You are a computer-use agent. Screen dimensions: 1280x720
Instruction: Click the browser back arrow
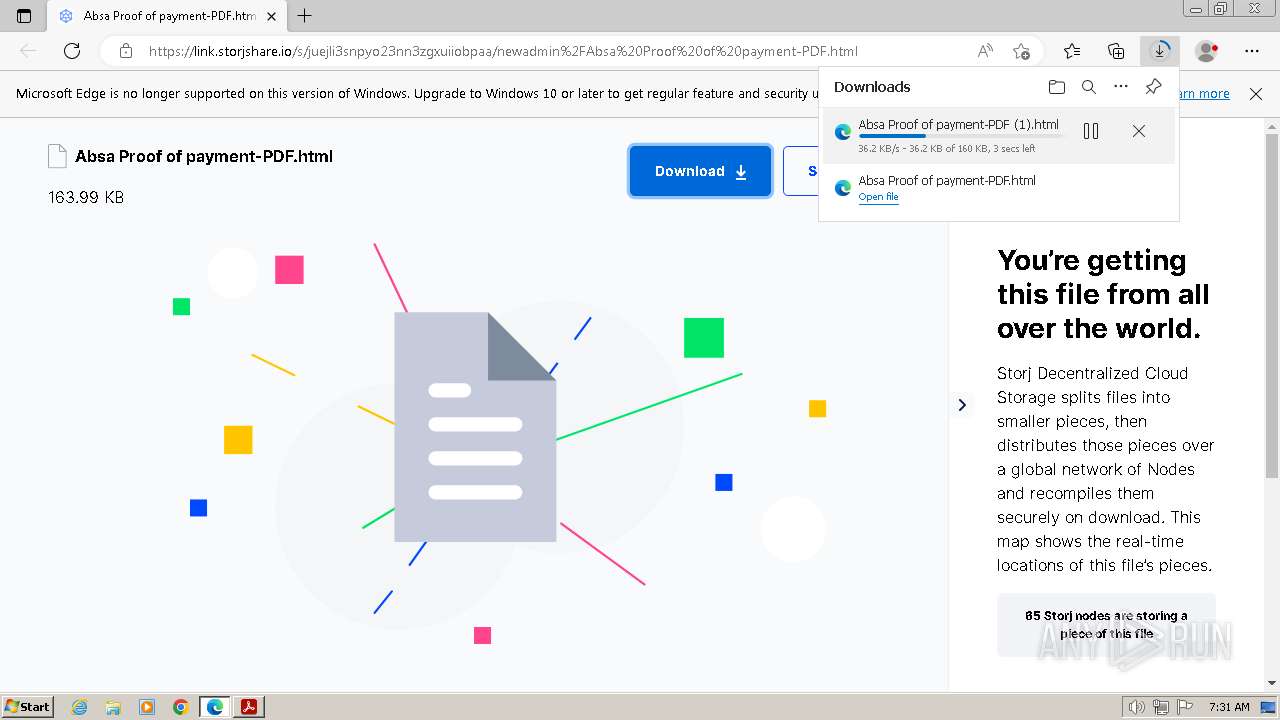[x=28, y=51]
